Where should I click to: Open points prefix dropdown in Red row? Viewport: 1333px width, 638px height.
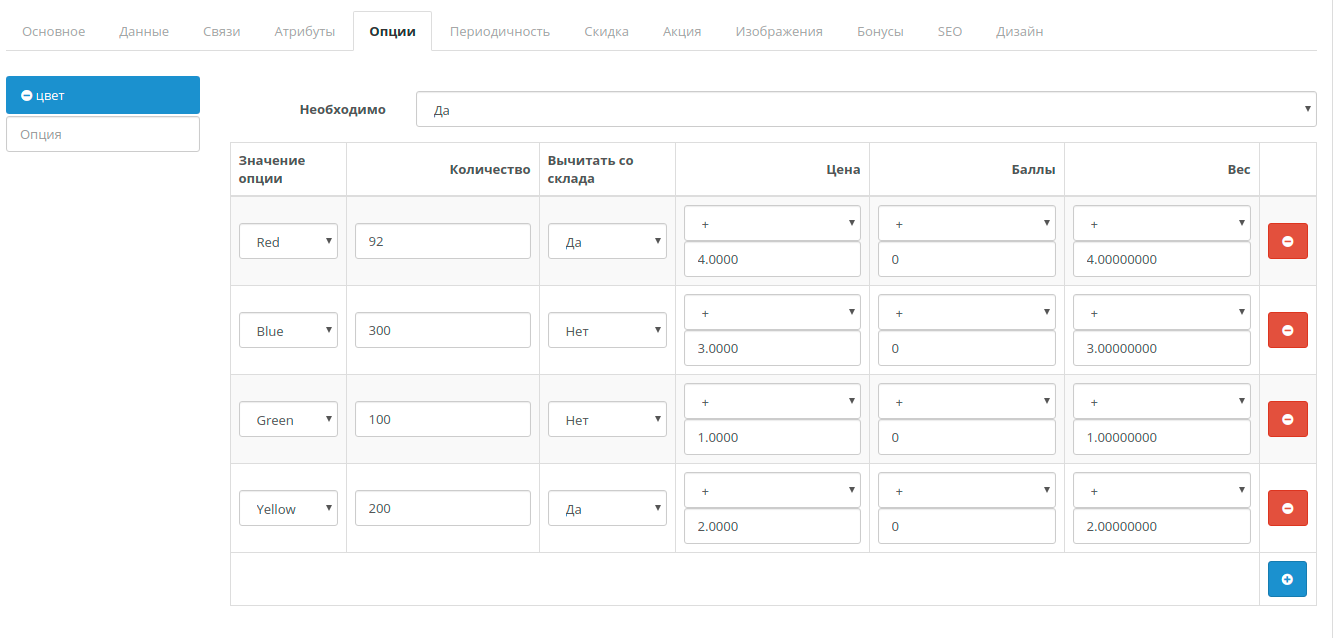(x=966, y=224)
